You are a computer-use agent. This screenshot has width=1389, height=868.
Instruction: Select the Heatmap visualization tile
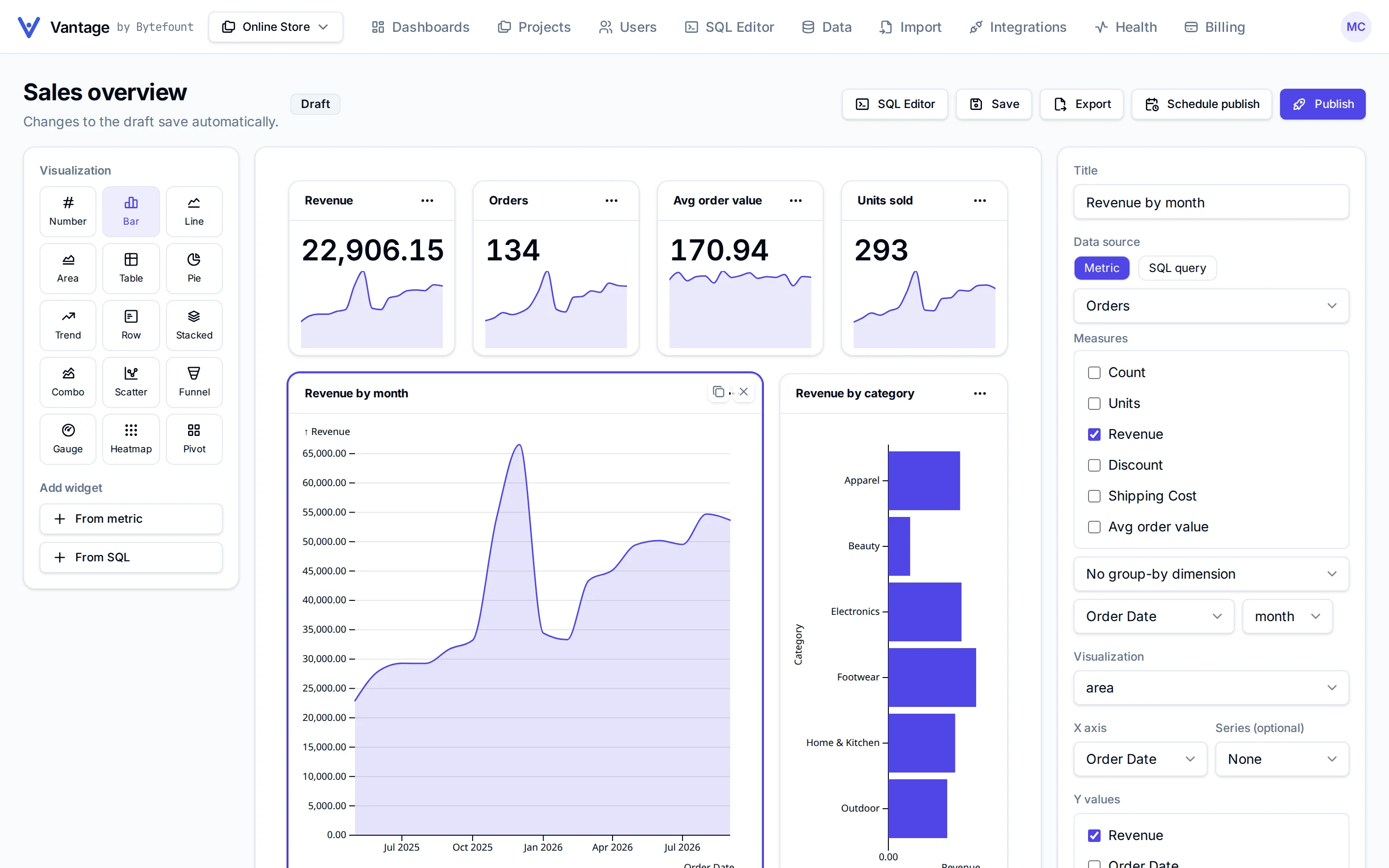(131, 439)
